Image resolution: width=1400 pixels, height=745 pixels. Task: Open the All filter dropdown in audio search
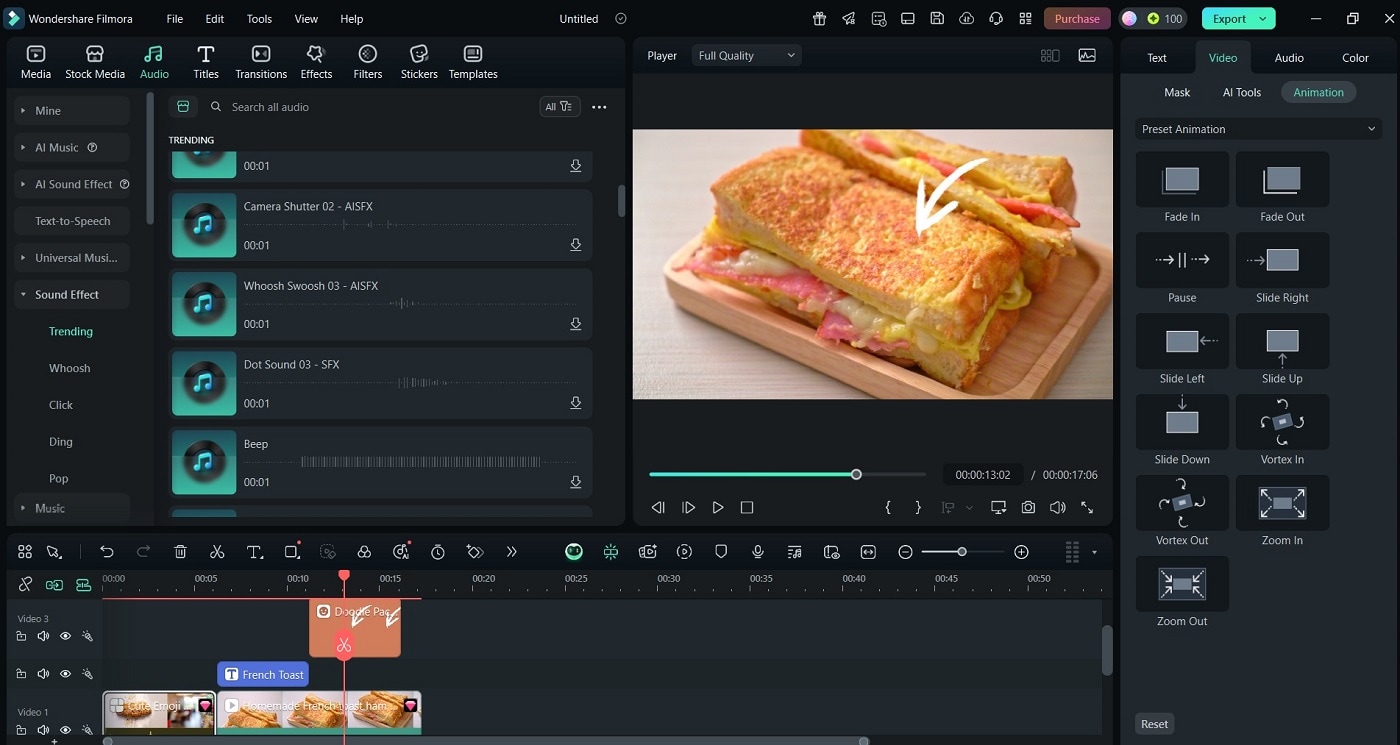tap(560, 107)
